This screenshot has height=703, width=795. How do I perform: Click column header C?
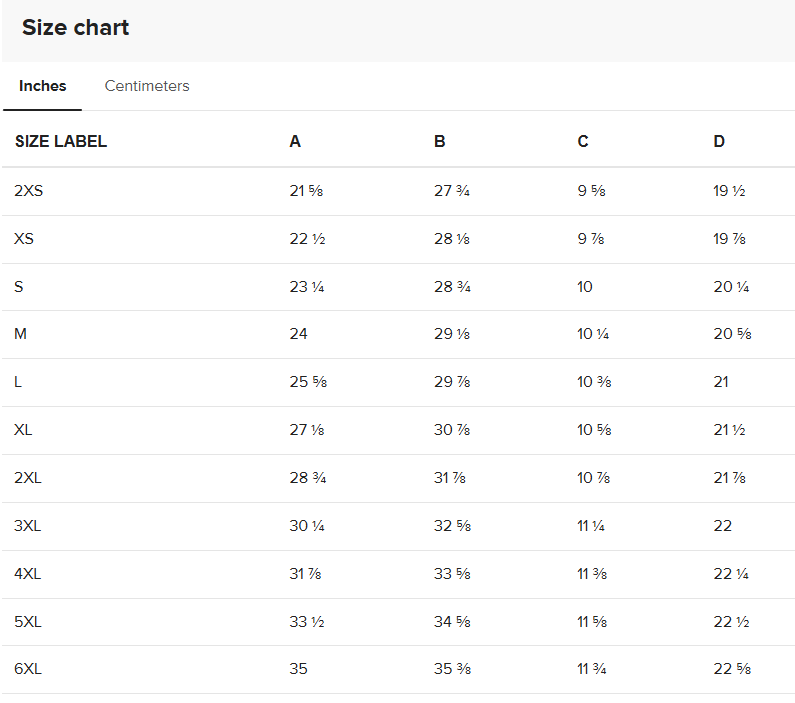tap(583, 142)
